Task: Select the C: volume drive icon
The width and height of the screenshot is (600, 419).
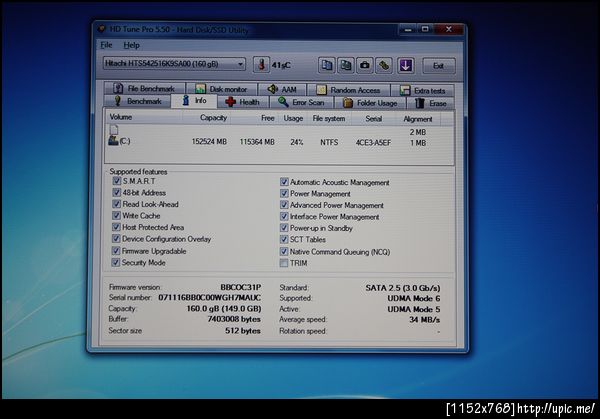Action: pos(113,140)
